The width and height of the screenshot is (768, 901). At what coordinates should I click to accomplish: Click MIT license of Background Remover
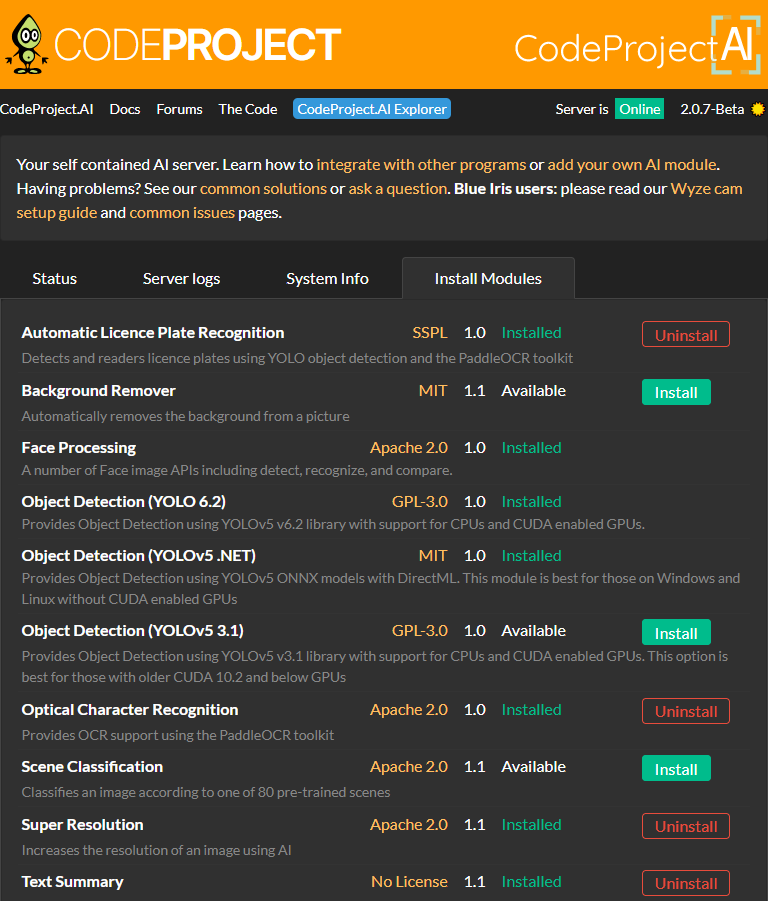(x=433, y=391)
